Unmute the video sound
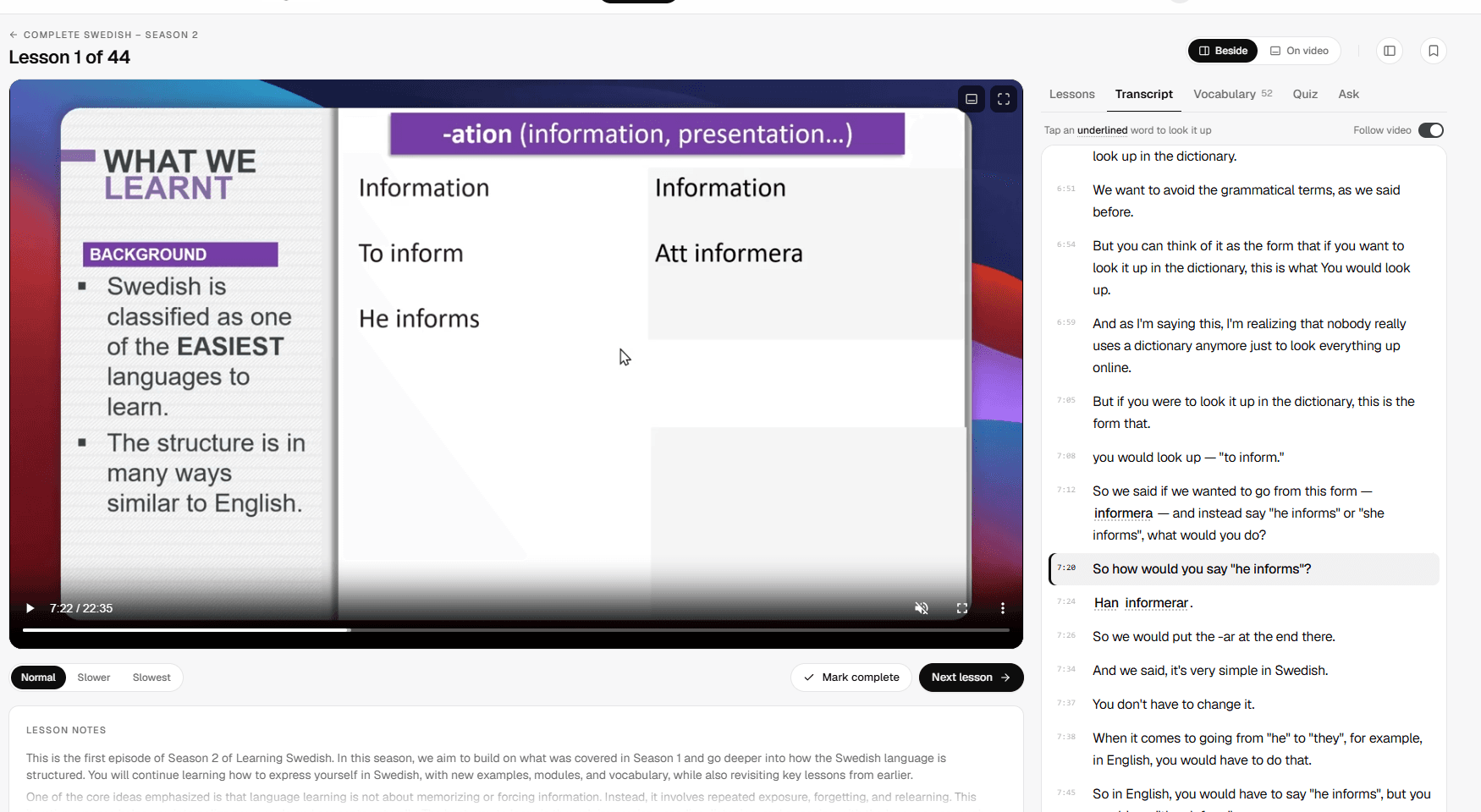1481x812 pixels. click(x=922, y=608)
